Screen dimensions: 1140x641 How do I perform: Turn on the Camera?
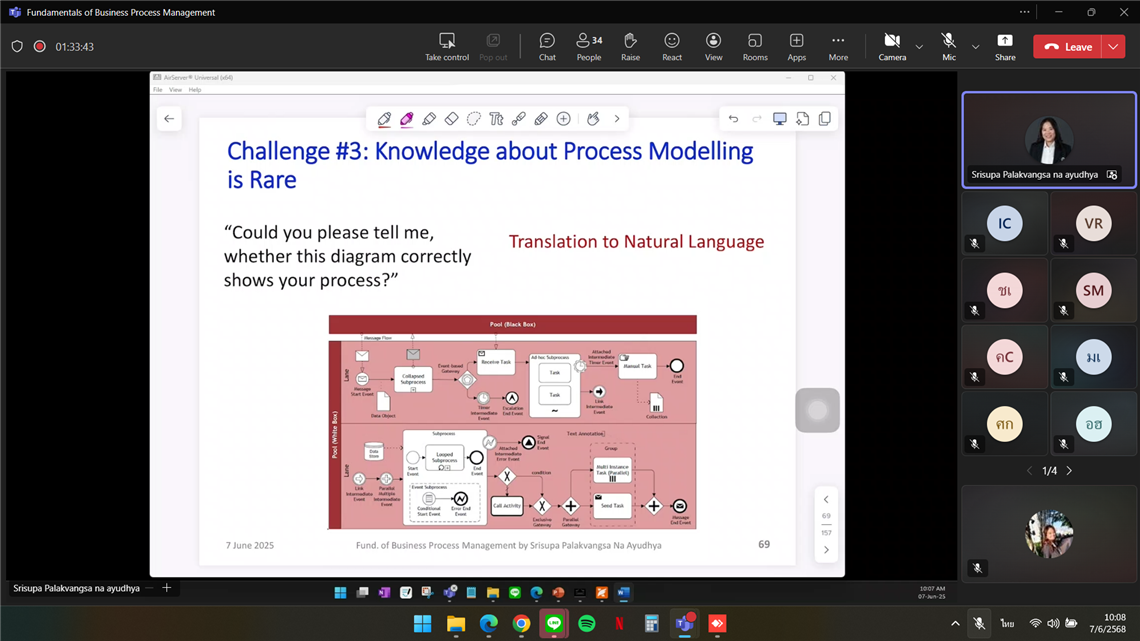[x=892, y=46]
